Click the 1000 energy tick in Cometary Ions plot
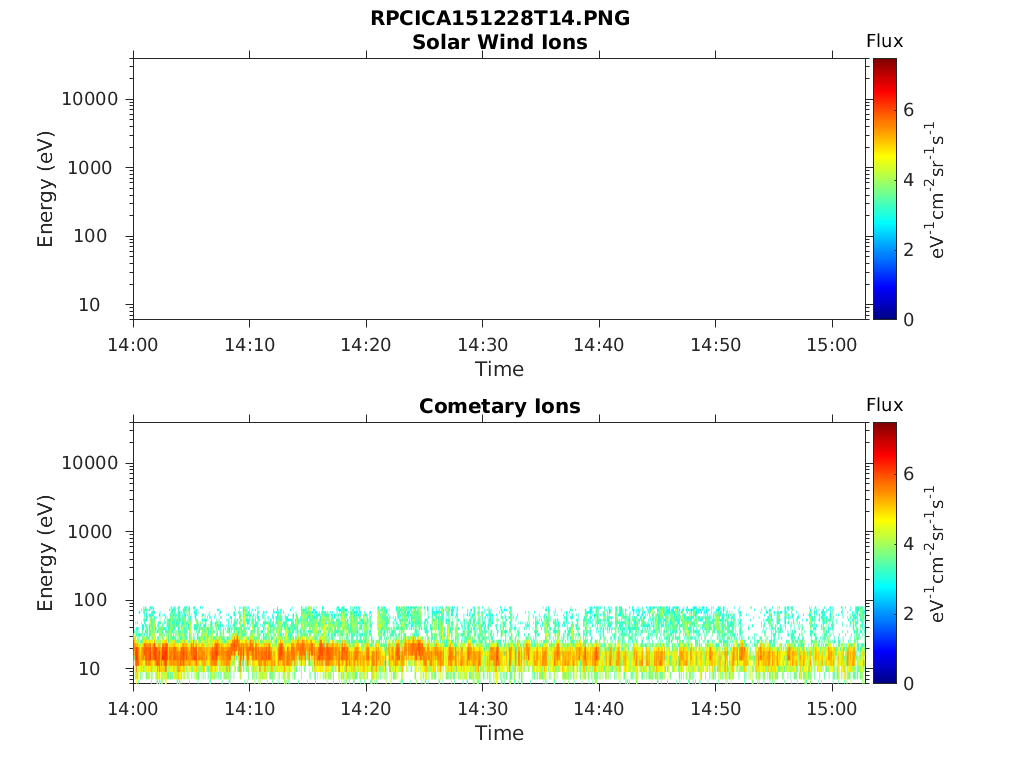 coord(89,532)
